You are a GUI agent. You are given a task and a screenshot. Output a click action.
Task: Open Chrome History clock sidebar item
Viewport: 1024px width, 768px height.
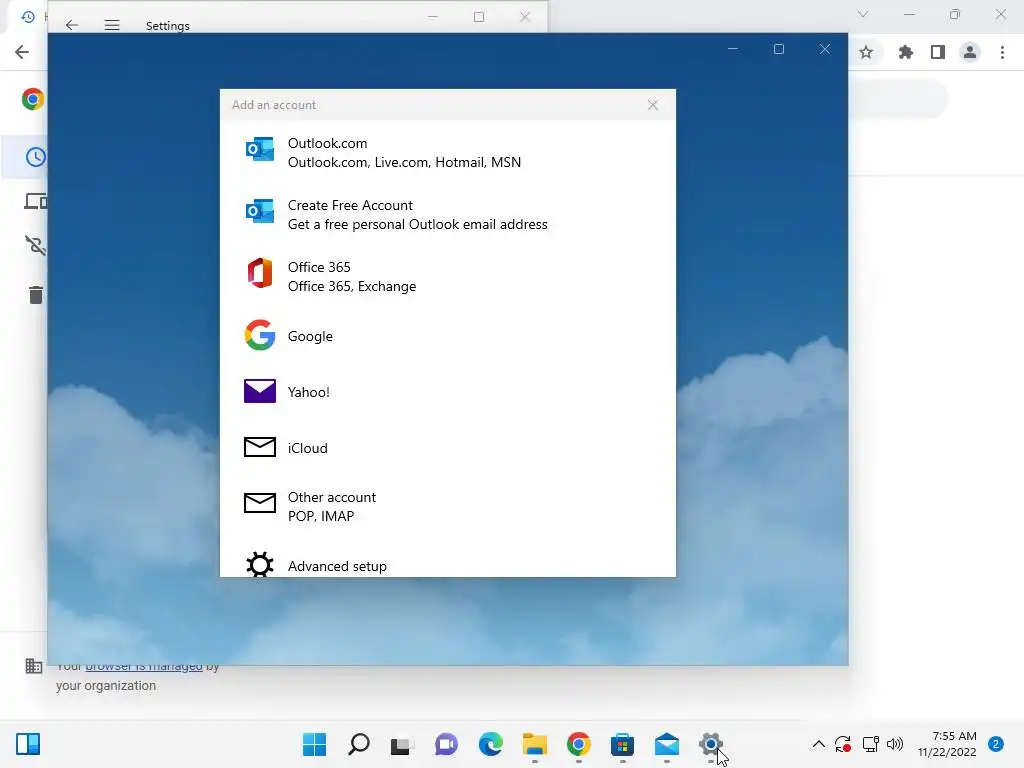coord(35,157)
